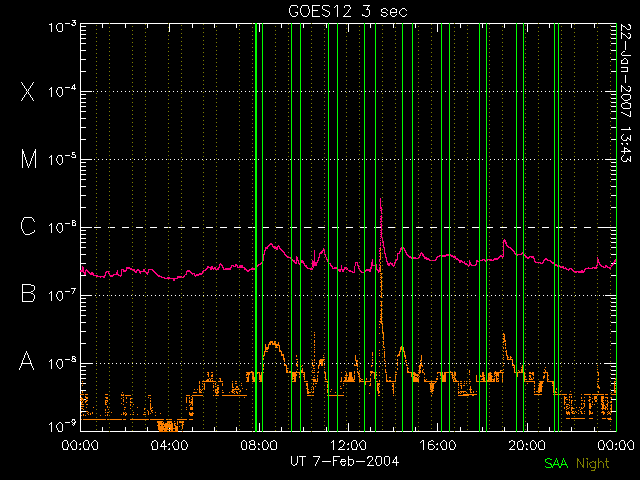Click the Night legend label
The width and height of the screenshot is (640, 480).
[x=593, y=464]
